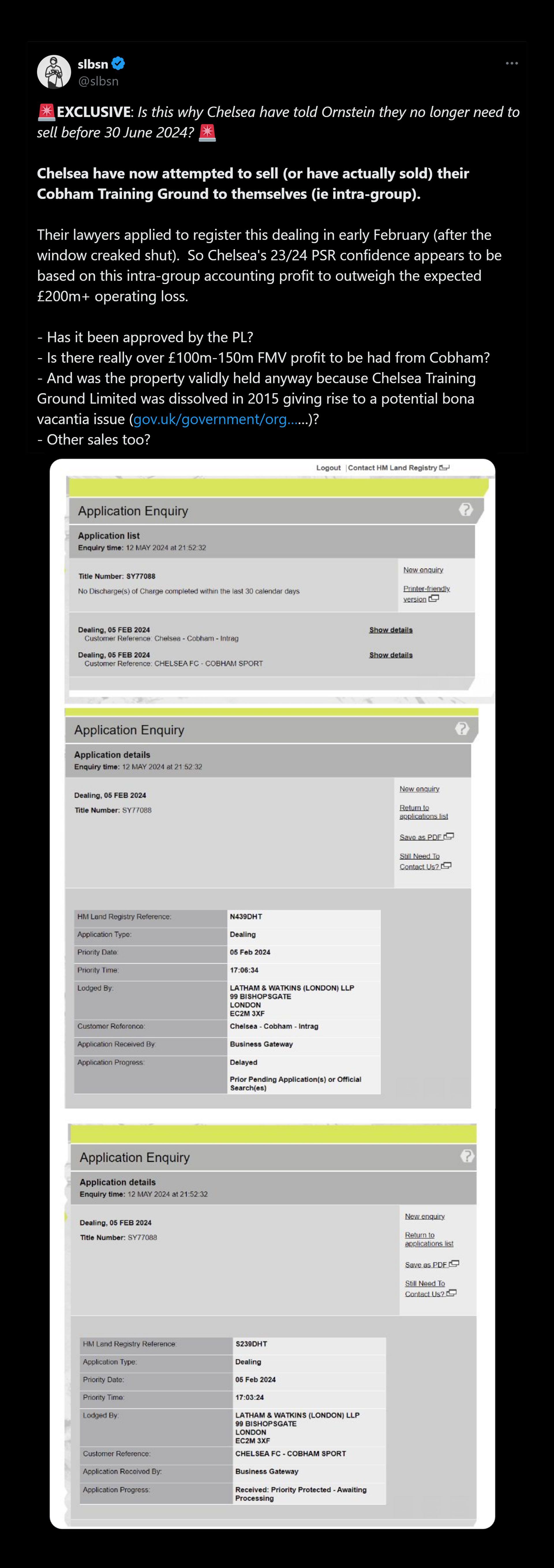This screenshot has width=554, height=1568.
Task: Click Return to applications list in second panel
Action: 423,812
